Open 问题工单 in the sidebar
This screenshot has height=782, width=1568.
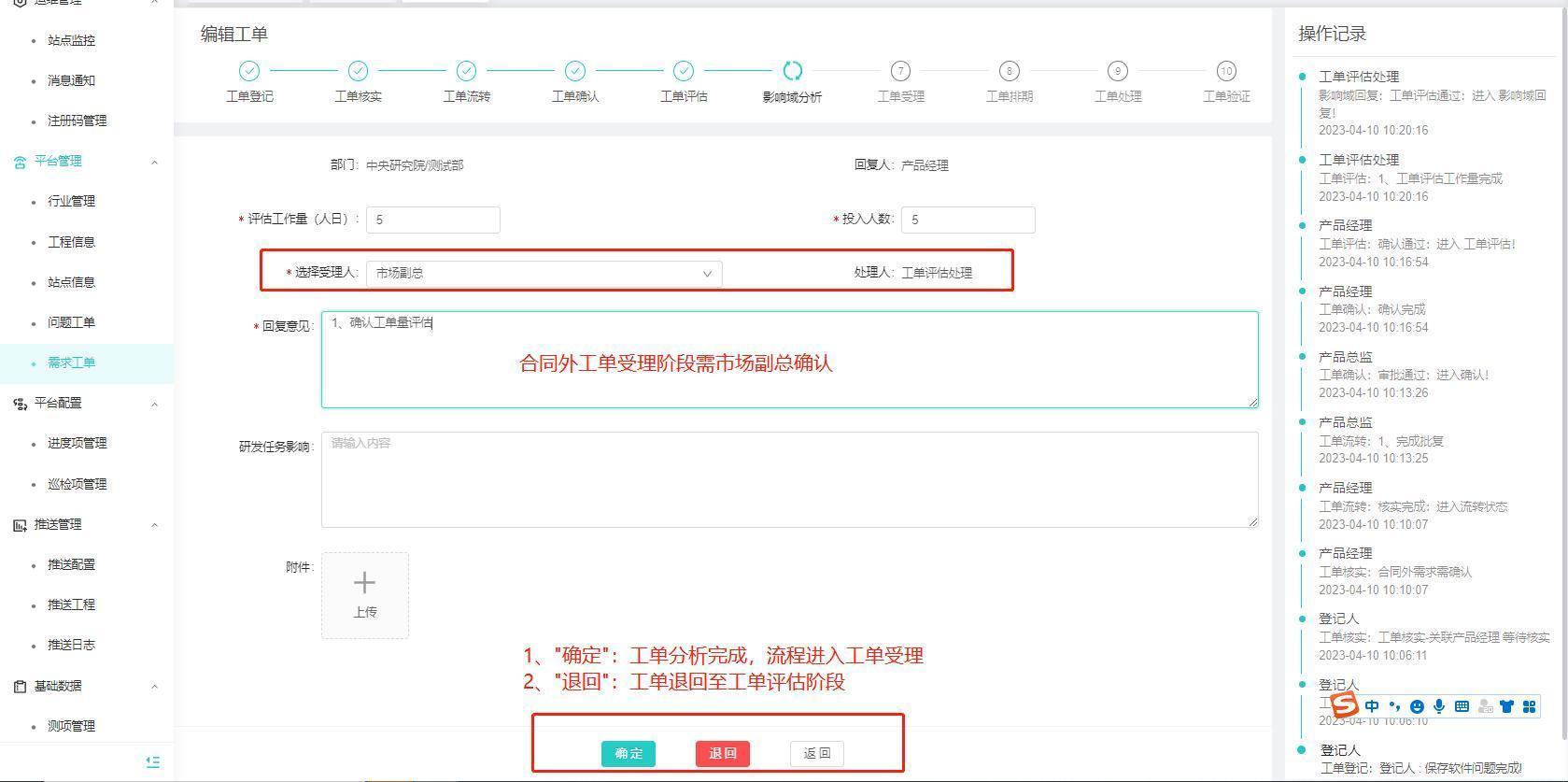[71, 322]
